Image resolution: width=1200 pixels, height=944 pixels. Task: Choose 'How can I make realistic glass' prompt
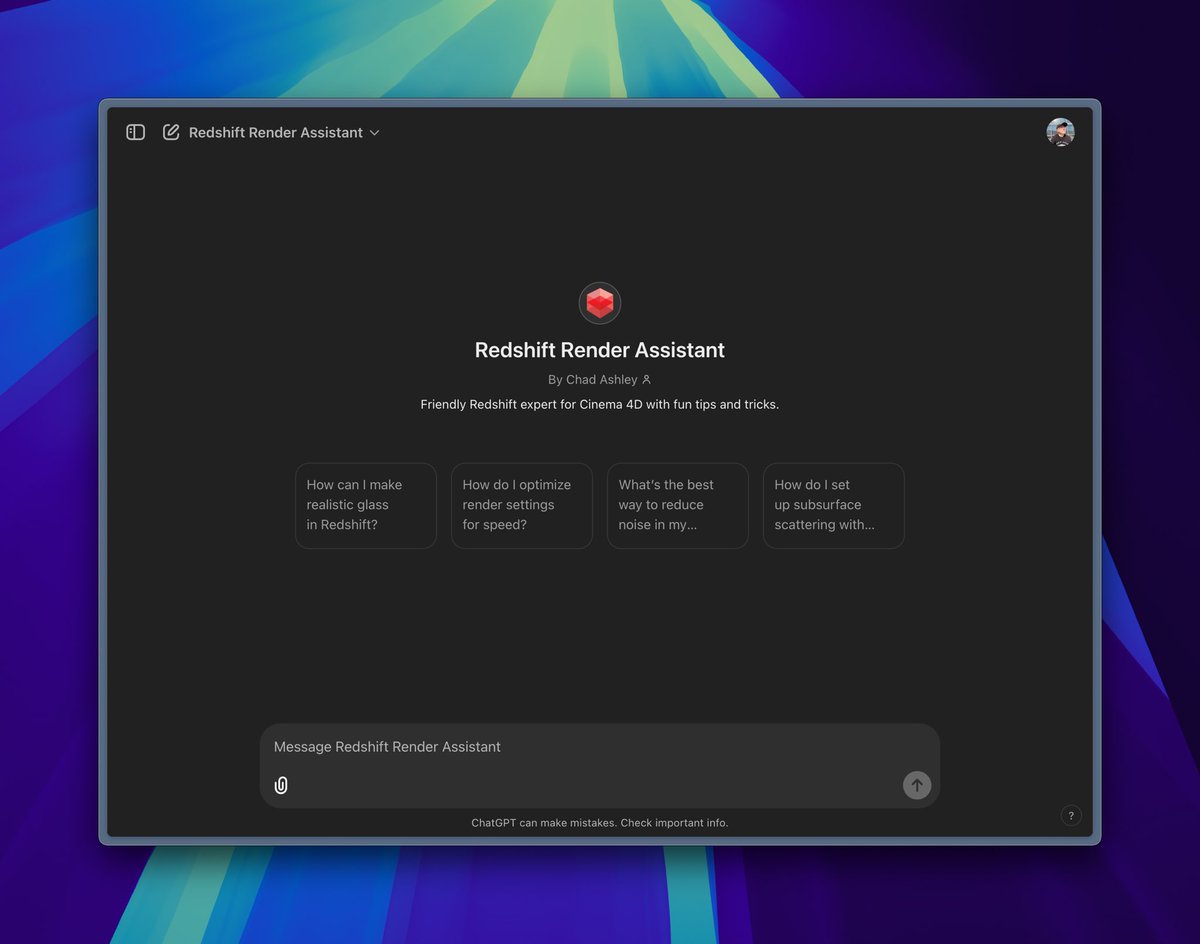tap(366, 505)
